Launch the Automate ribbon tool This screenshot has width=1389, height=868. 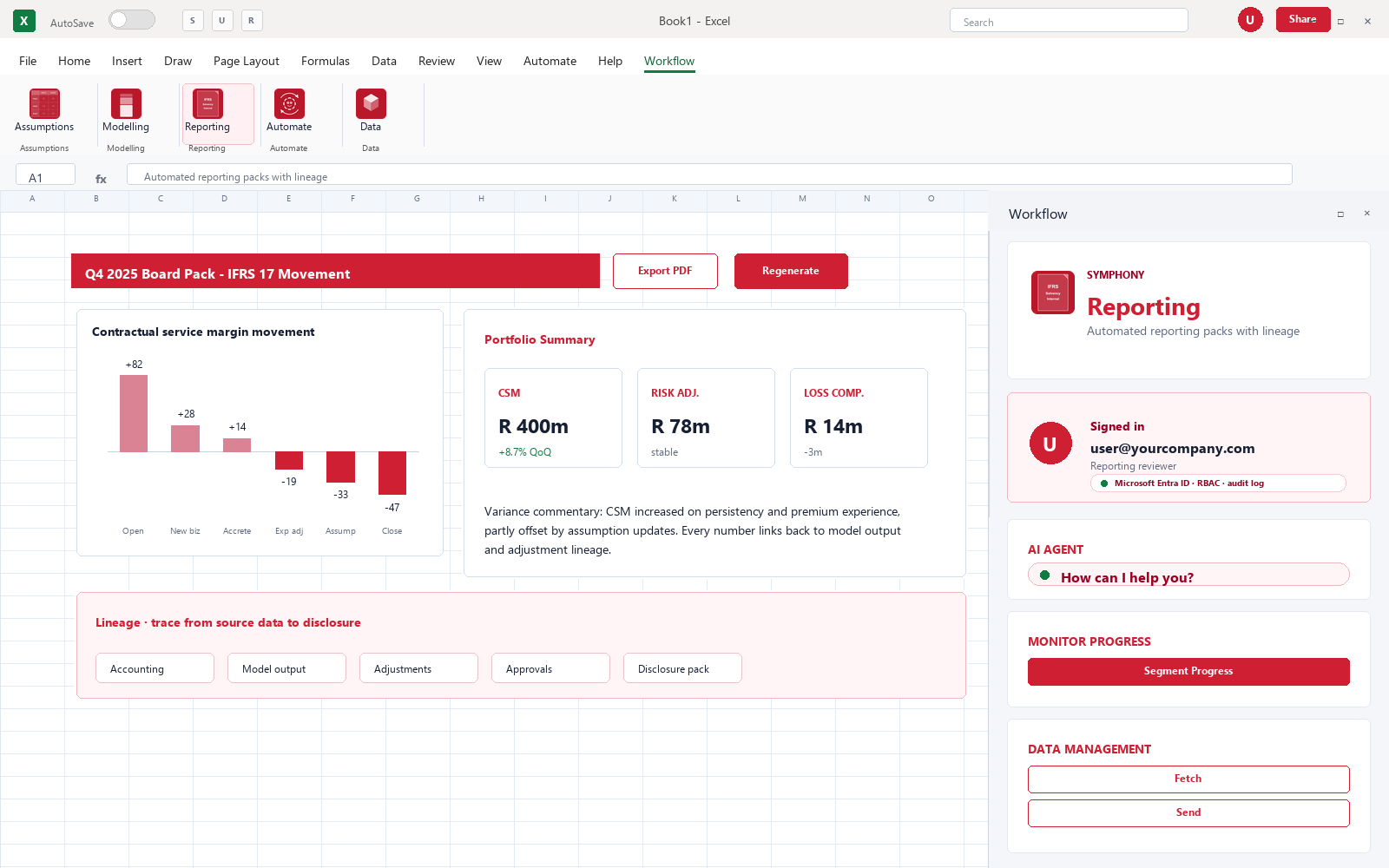[x=289, y=104]
